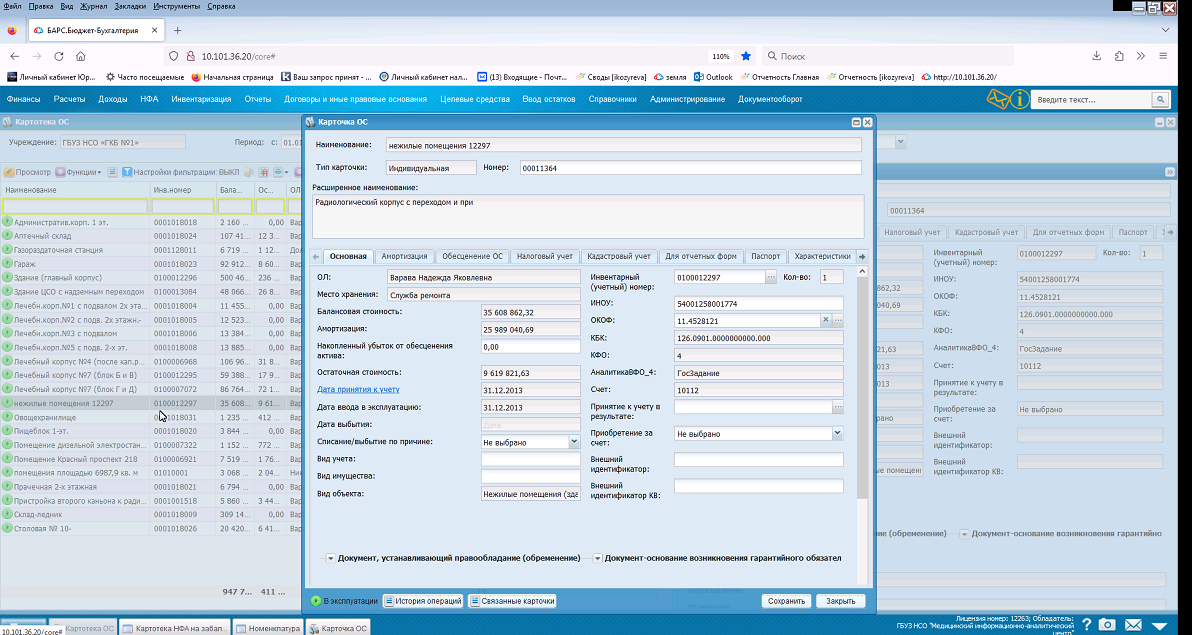The height and width of the screenshot is (635, 1192).
Task: Clear the ОКОФ field with X icon
Action: point(826,321)
